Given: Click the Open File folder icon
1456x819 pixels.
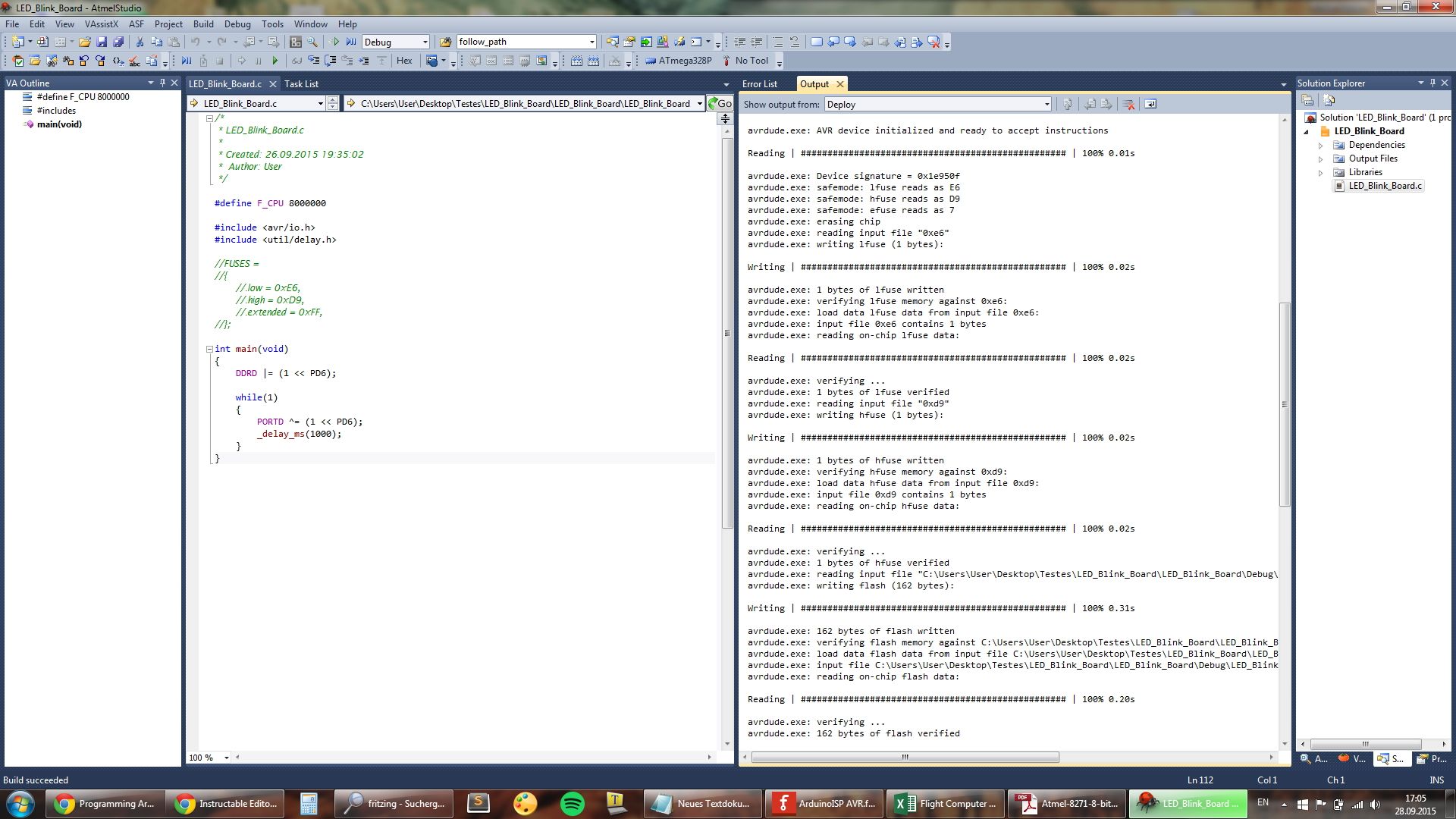Looking at the screenshot, I should coord(85,42).
